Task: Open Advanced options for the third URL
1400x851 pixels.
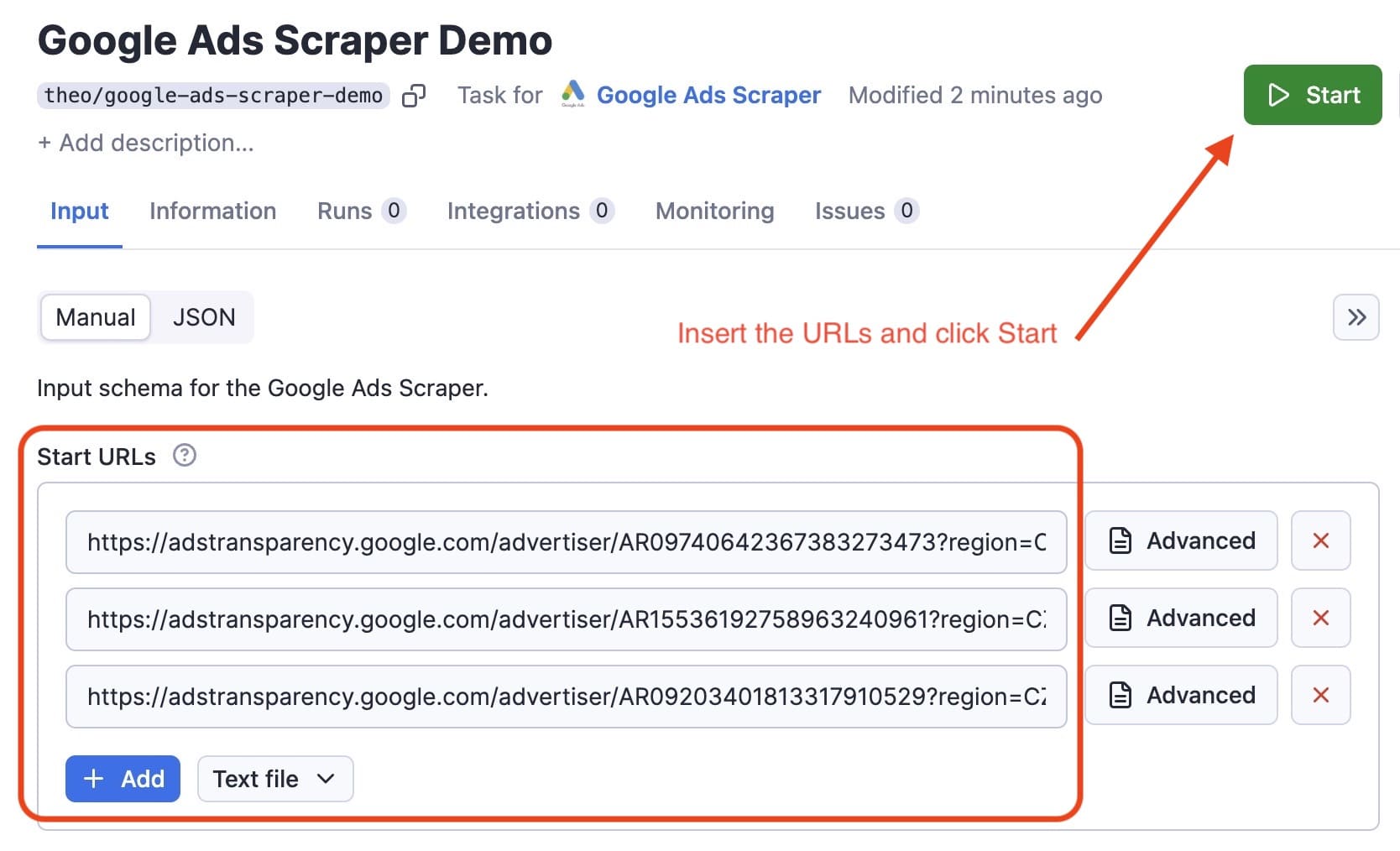Action: [x=1180, y=695]
